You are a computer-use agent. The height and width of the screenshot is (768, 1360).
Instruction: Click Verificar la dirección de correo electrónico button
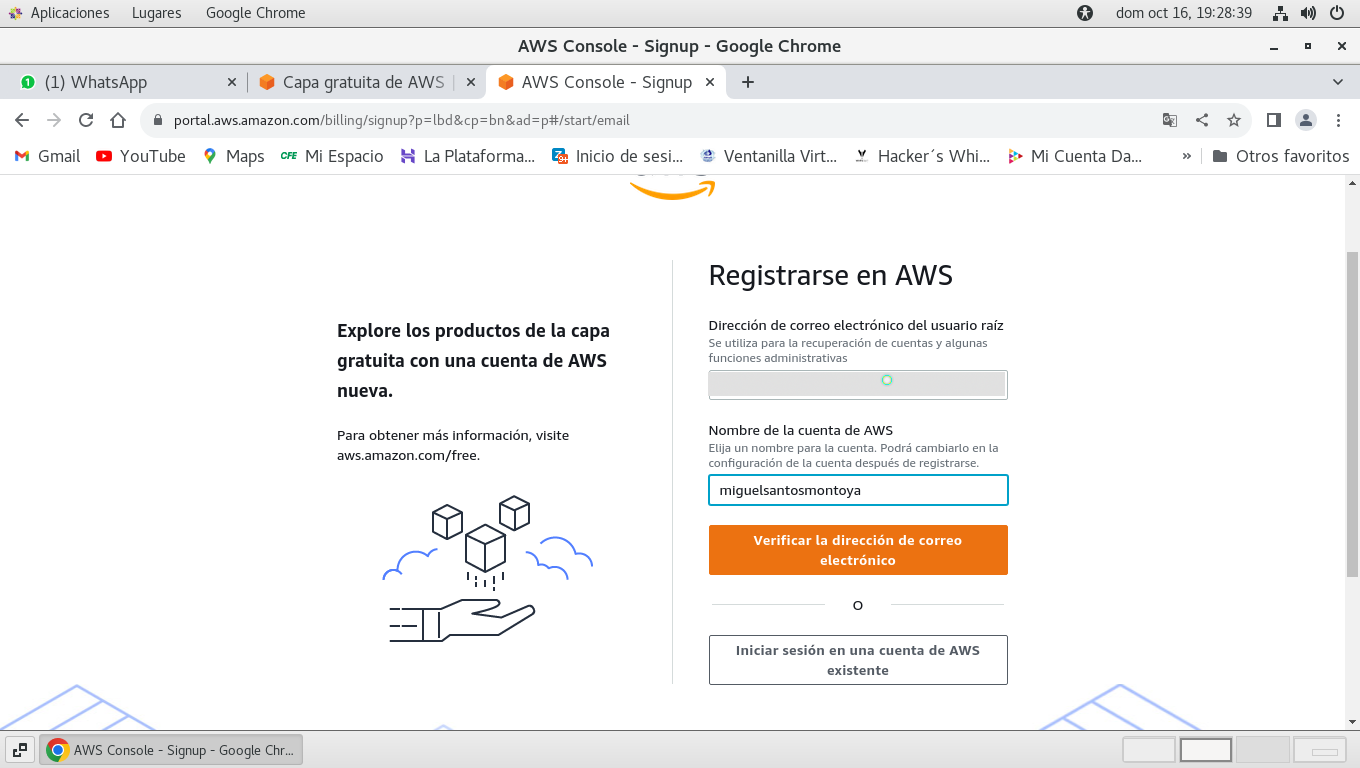[857, 550]
